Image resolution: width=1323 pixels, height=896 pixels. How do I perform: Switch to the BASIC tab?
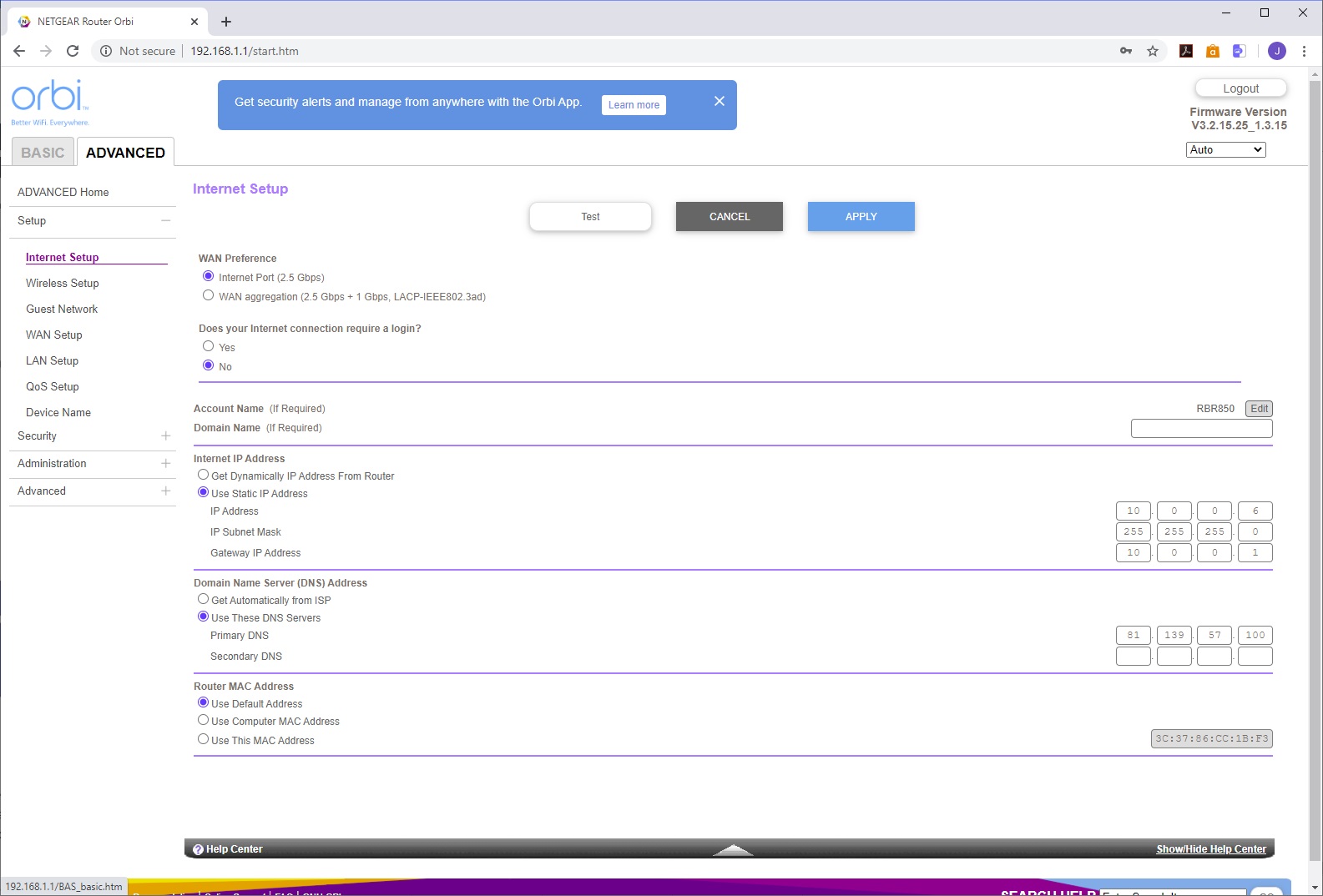[x=43, y=153]
